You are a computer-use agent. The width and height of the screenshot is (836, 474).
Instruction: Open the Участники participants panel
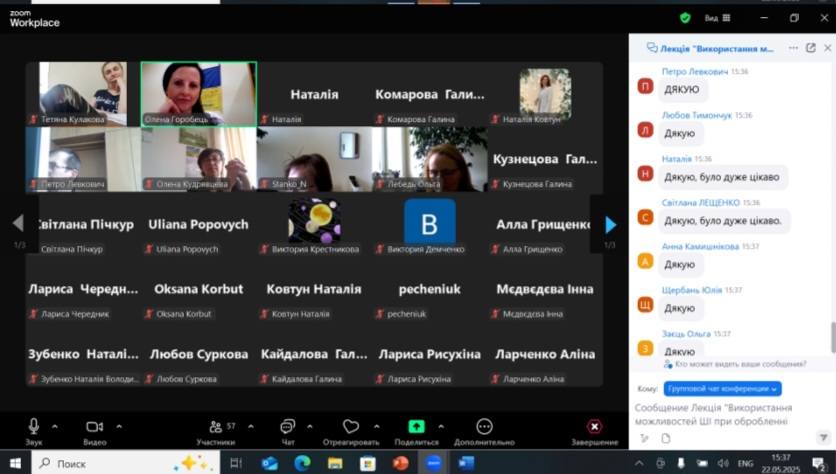(x=215, y=427)
